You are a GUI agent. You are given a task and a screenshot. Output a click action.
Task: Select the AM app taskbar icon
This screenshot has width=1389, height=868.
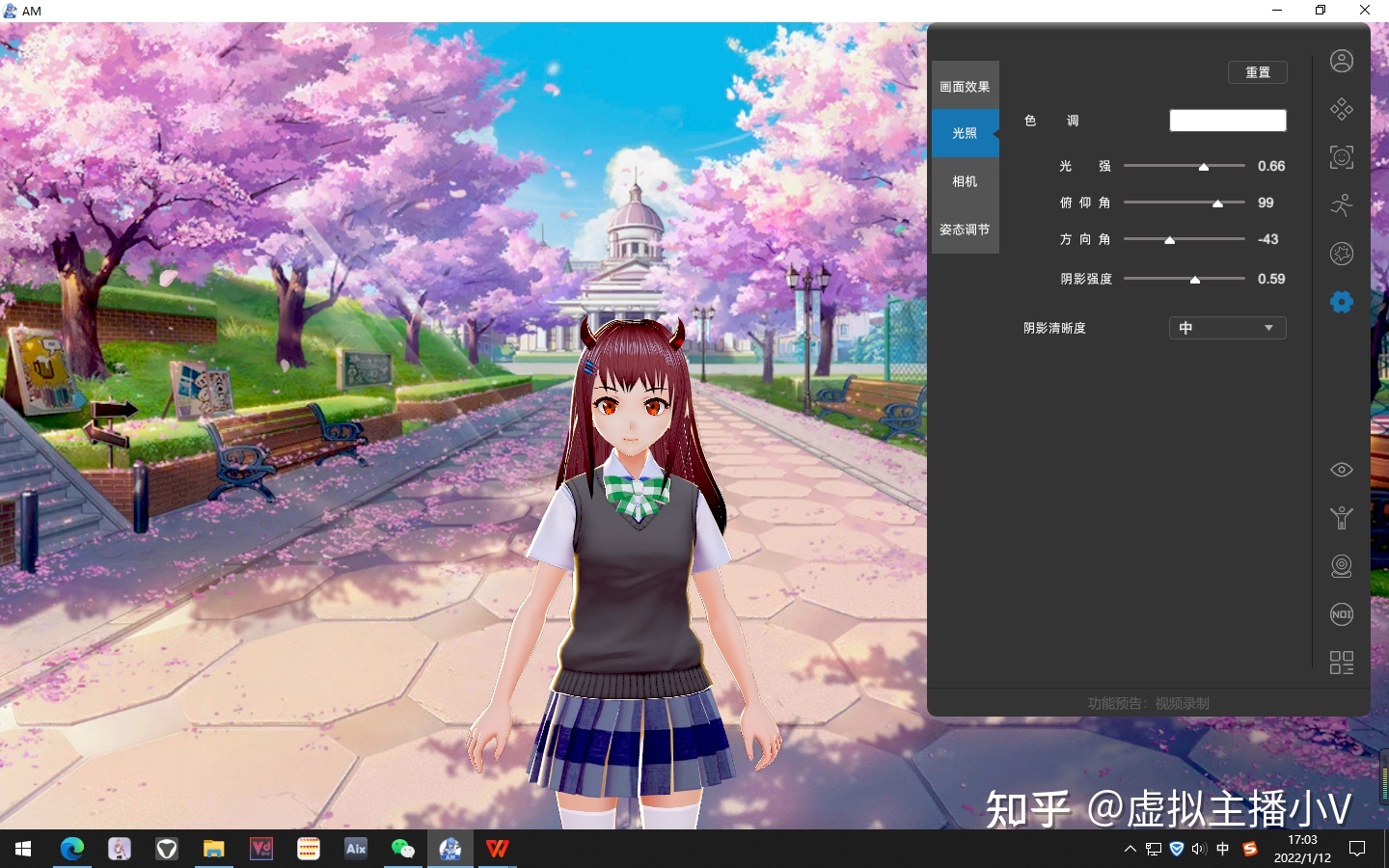[x=450, y=849]
